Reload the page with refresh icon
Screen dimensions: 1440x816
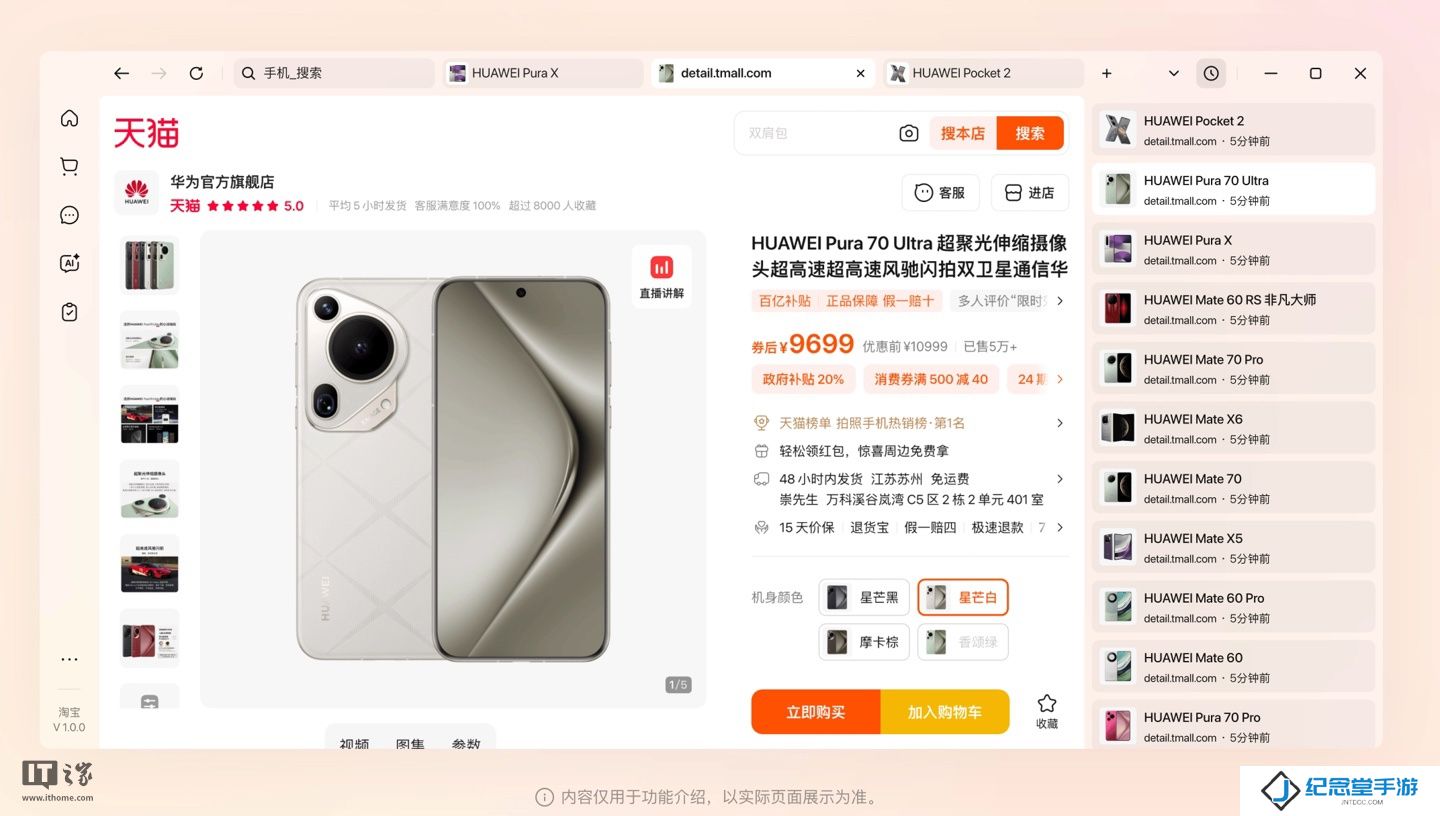pyautogui.click(x=196, y=73)
